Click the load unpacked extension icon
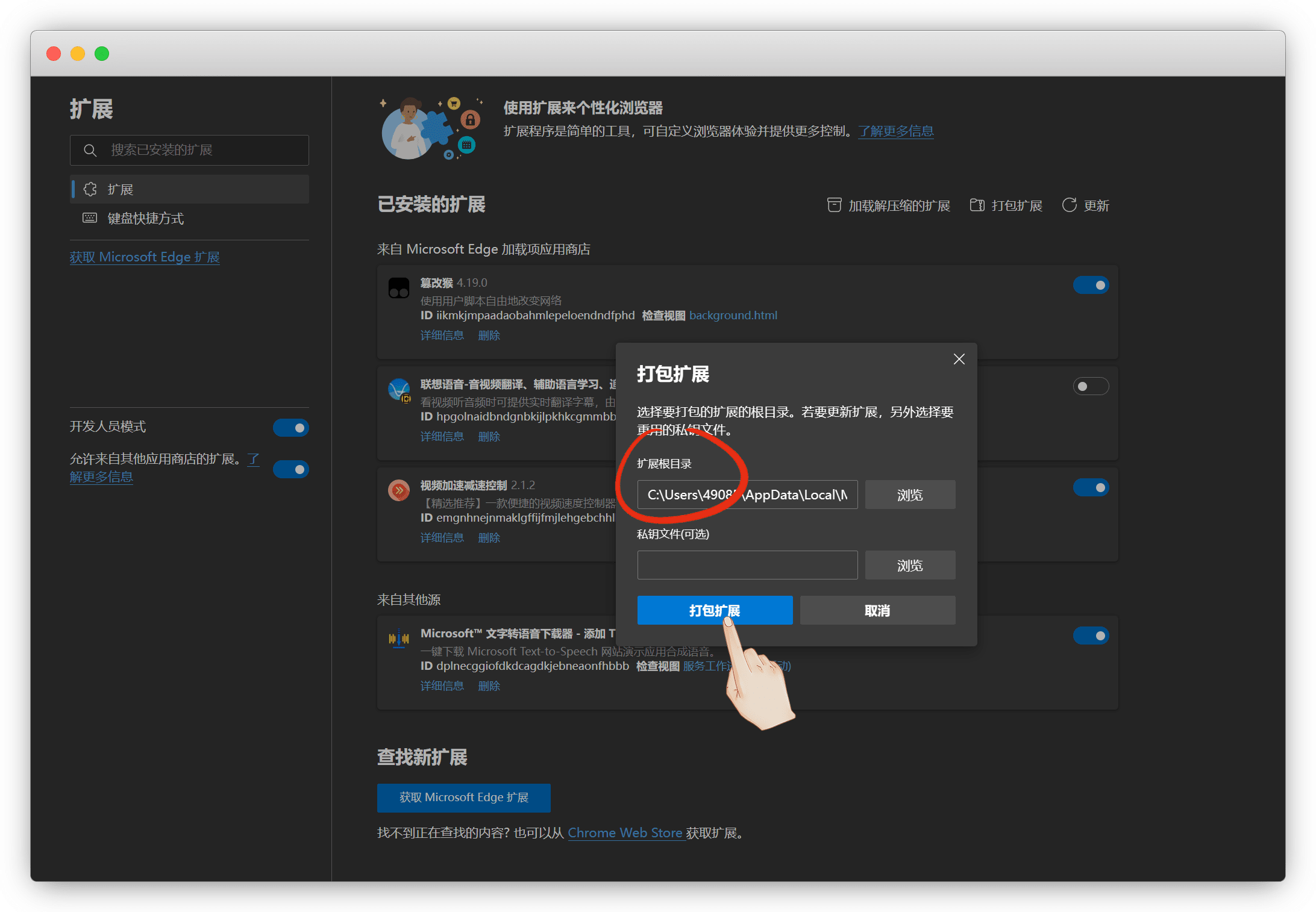Image resolution: width=1316 pixels, height=912 pixels. pyautogui.click(x=834, y=205)
